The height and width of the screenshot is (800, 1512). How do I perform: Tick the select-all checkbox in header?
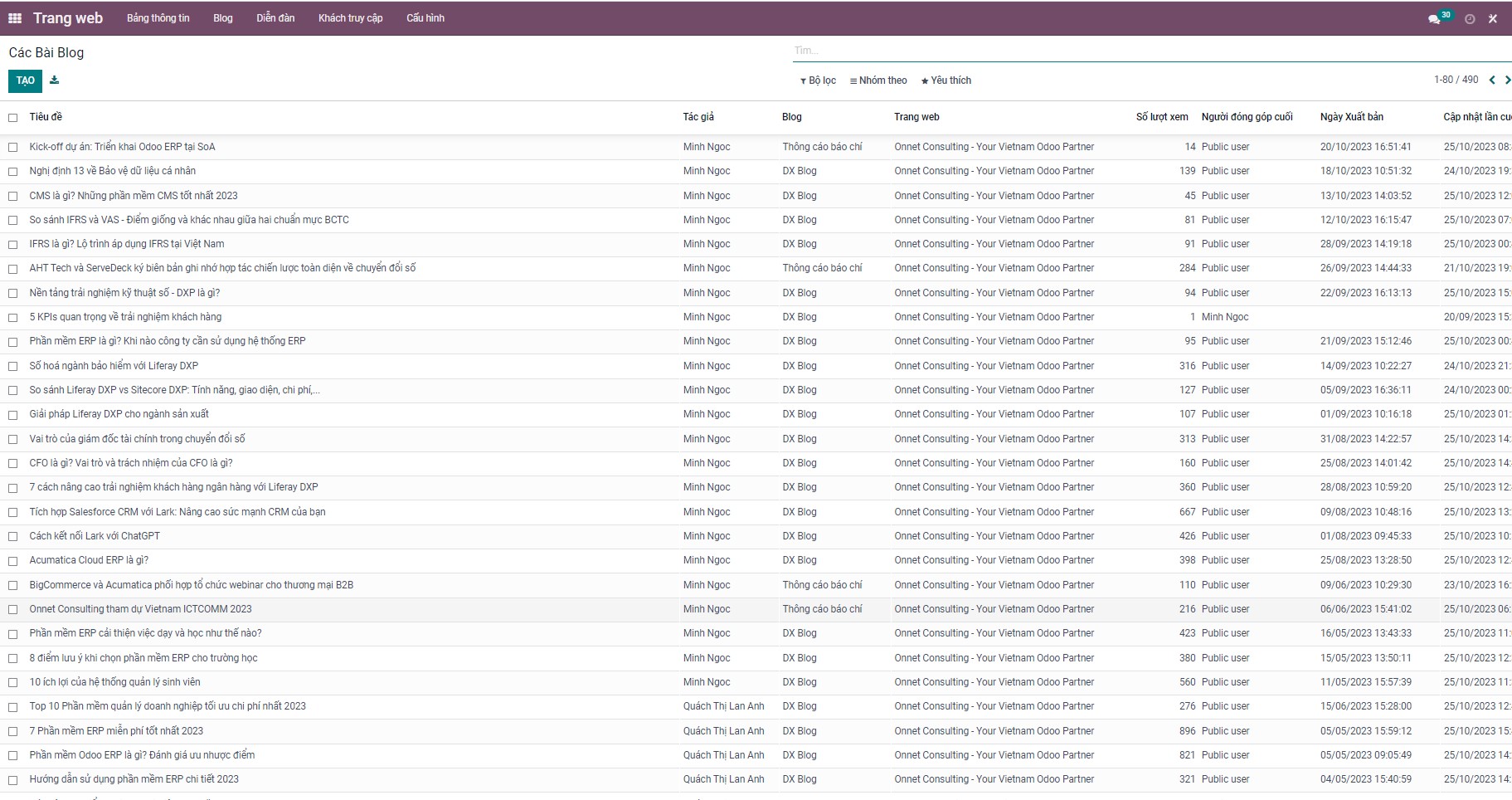click(x=13, y=118)
